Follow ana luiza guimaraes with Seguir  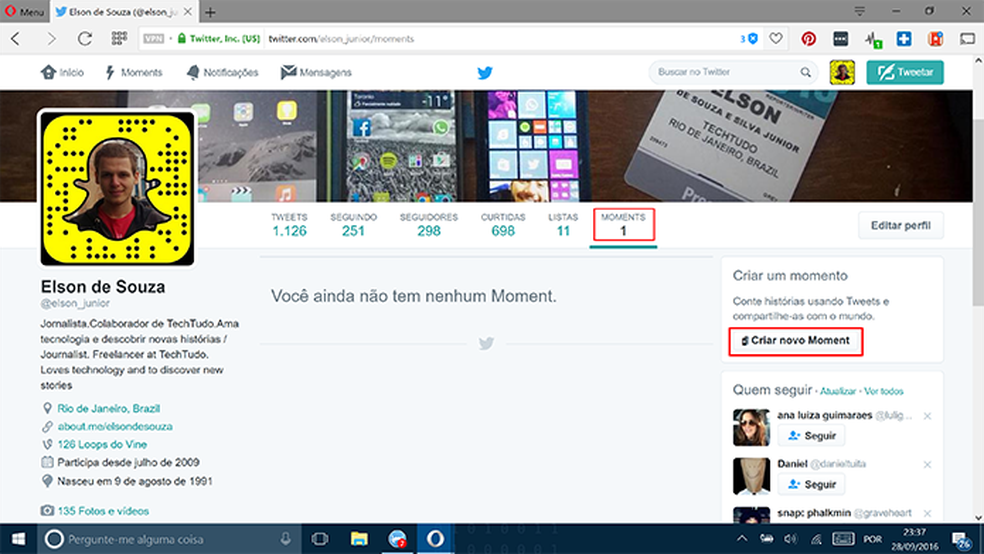point(811,435)
